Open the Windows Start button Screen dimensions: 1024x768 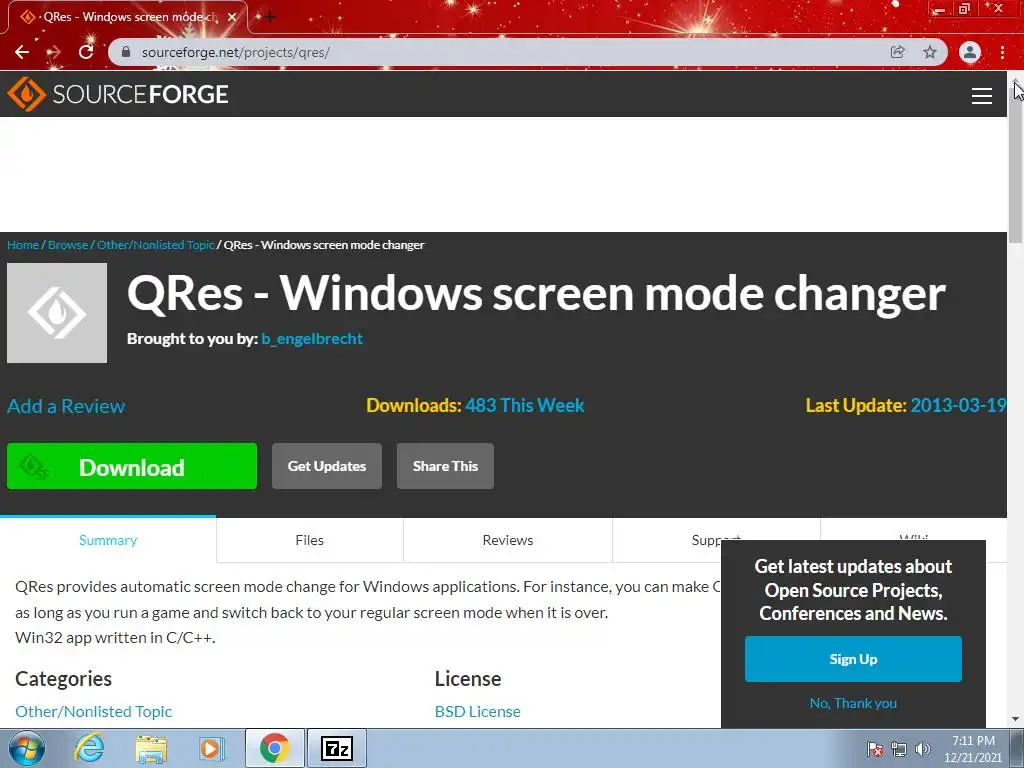25,748
